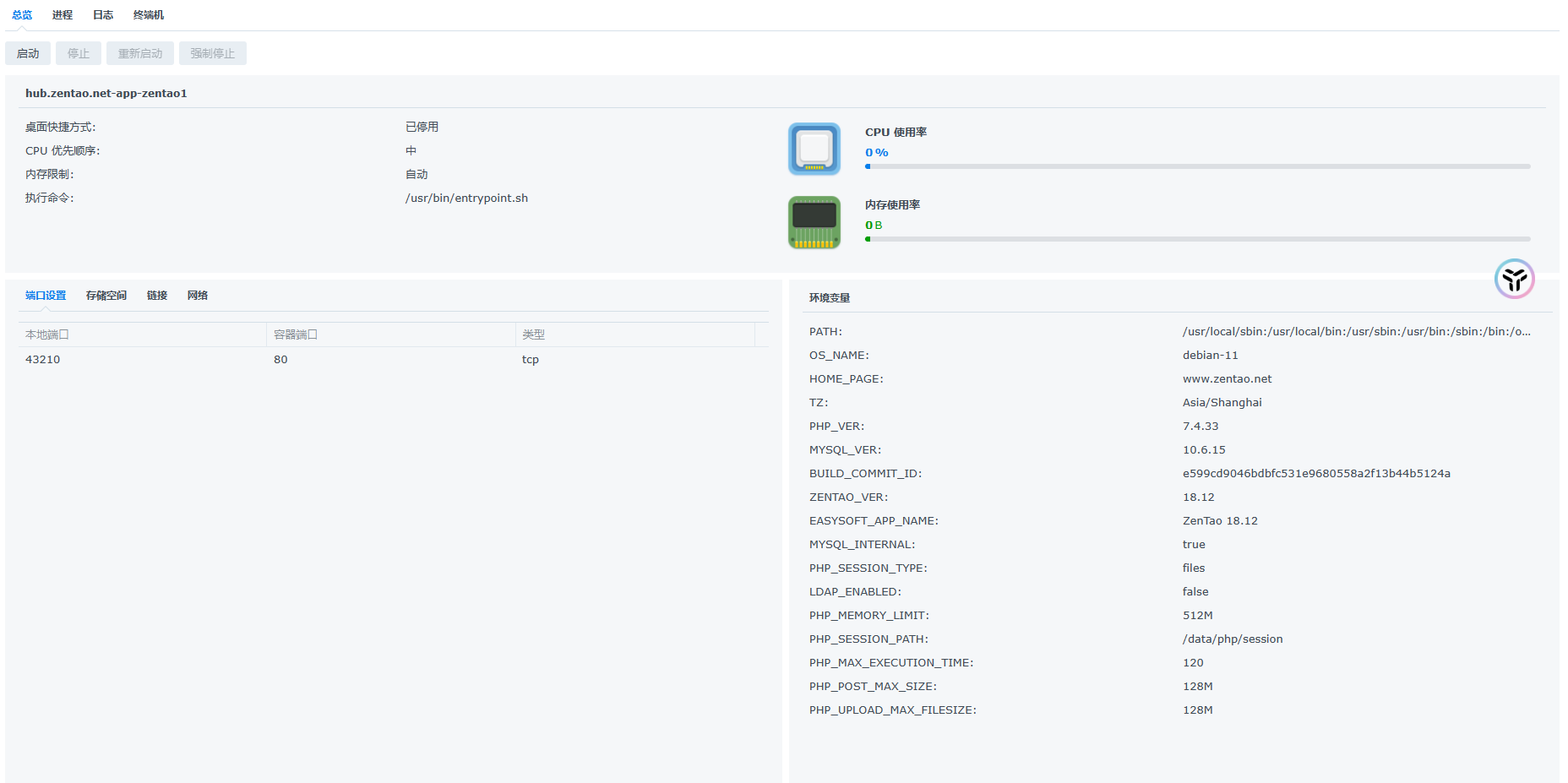Click the /usr/bin/entrypoint.sh command value
Screen dimensions: 1568x783
[466, 198]
